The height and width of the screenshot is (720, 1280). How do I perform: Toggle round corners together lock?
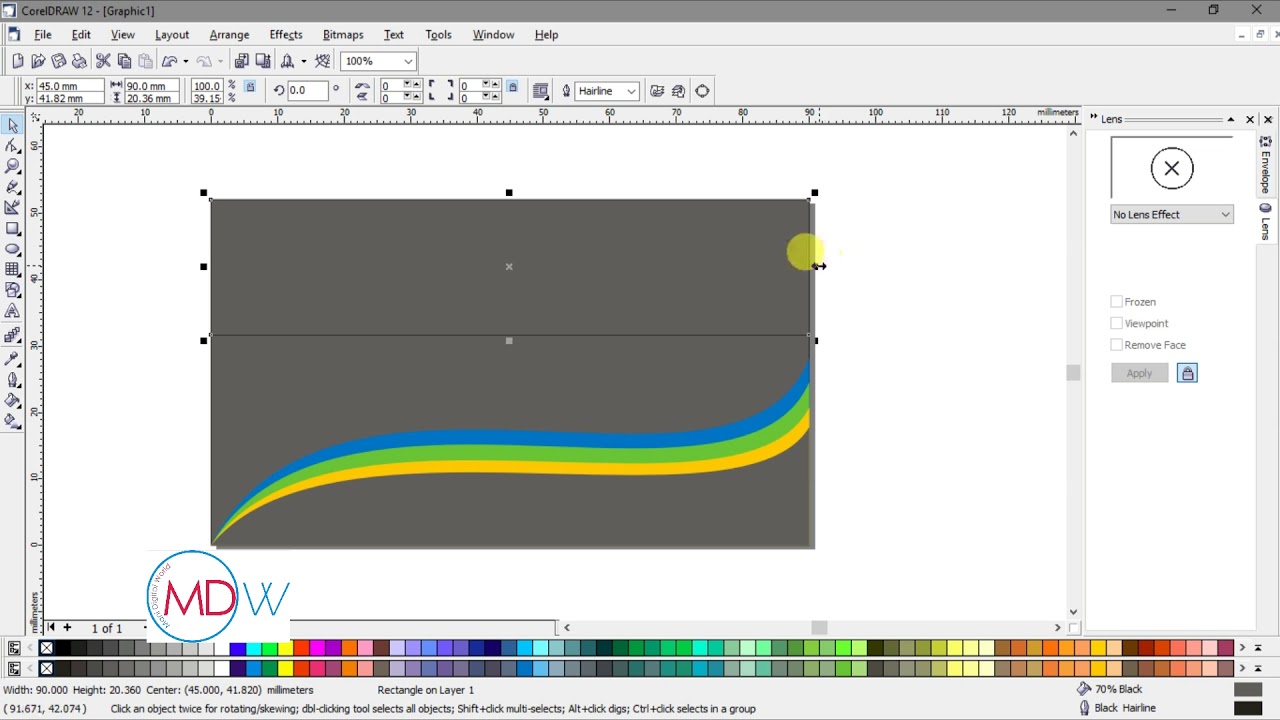pyautogui.click(x=512, y=87)
